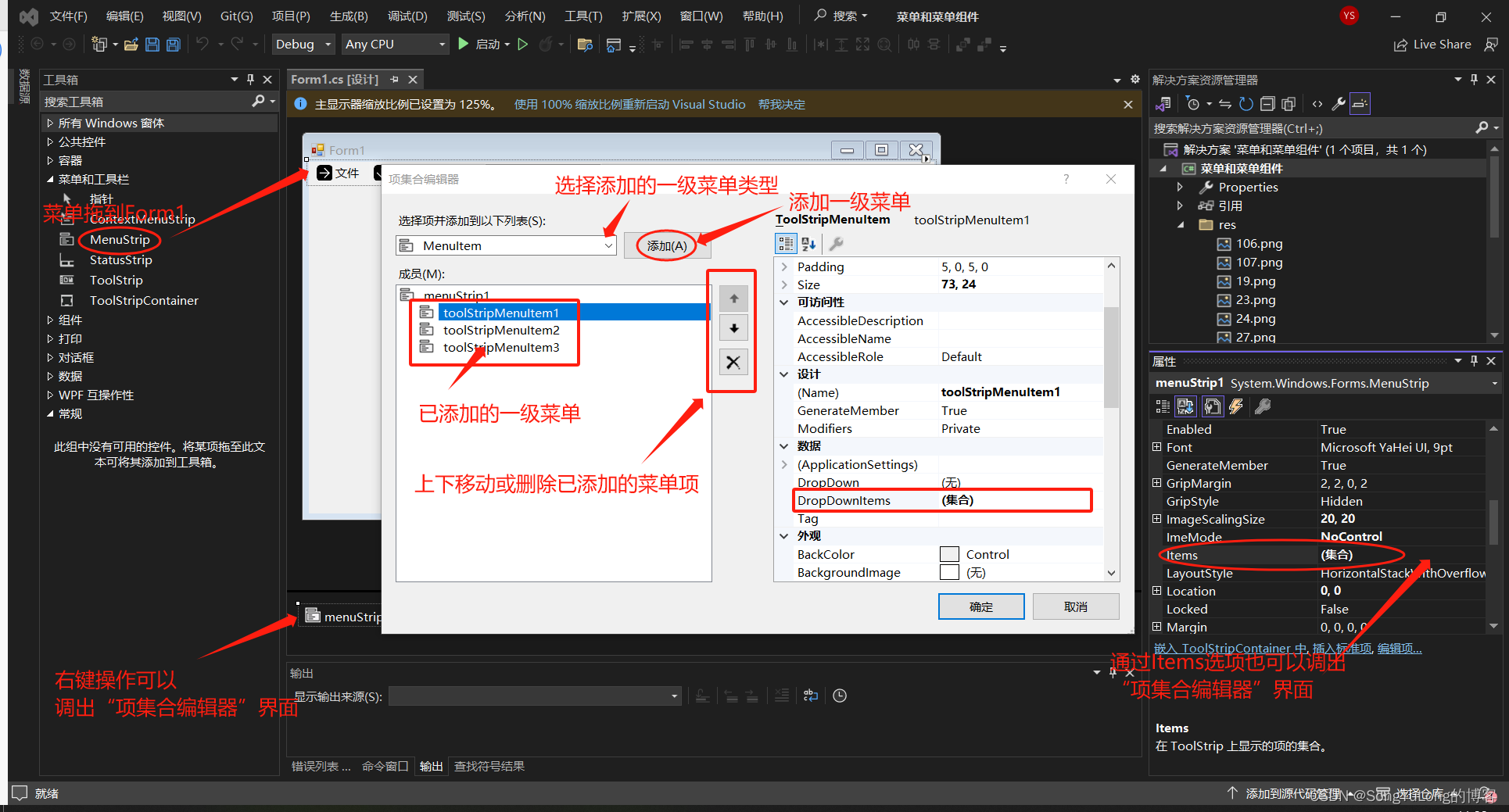This screenshot has width=1509, height=812.
Task: Open the 调试(D) menu
Action: click(407, 16)
